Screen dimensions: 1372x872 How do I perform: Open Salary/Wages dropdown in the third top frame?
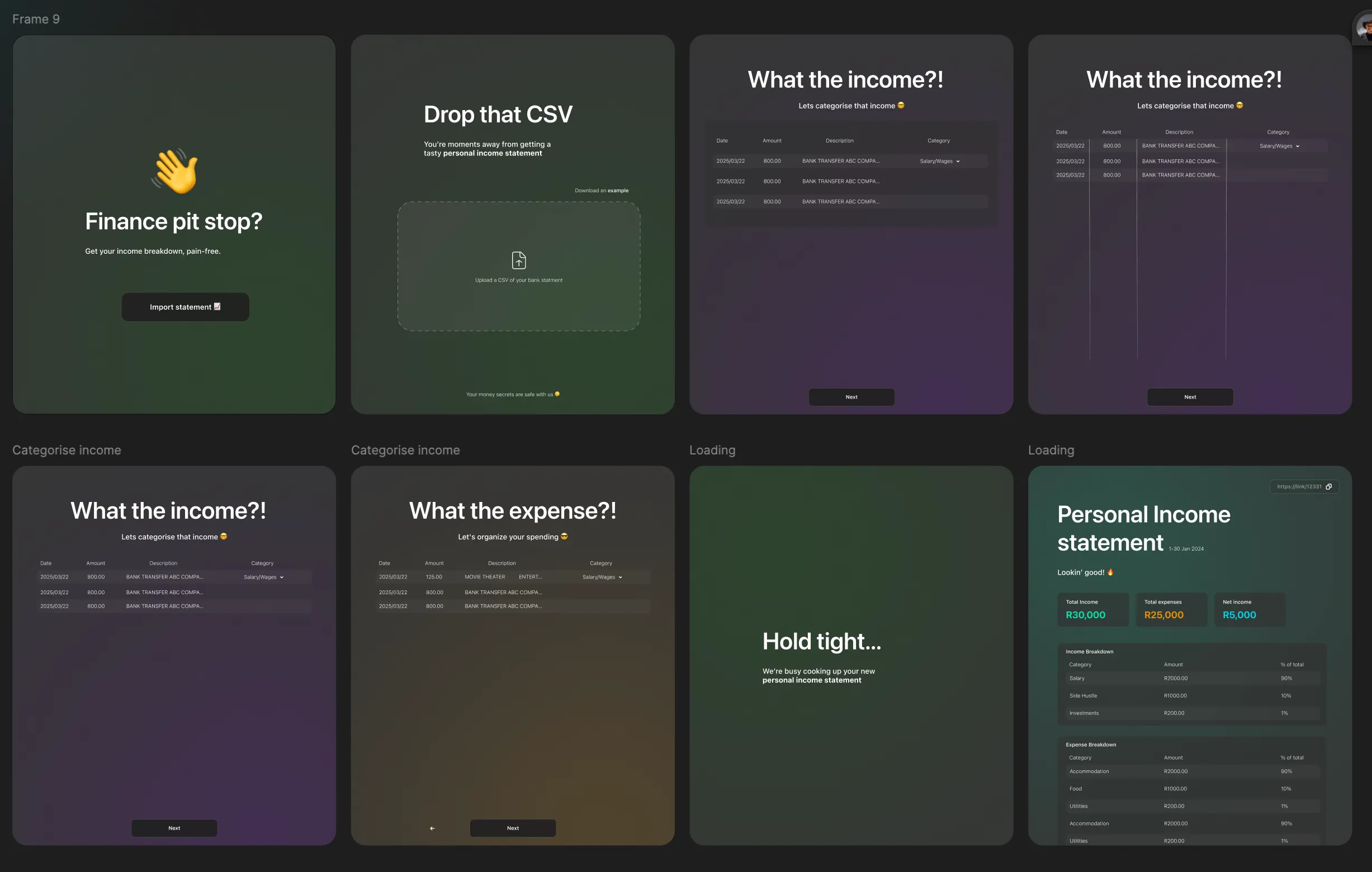pyautogui.click(x=940, y=161)
